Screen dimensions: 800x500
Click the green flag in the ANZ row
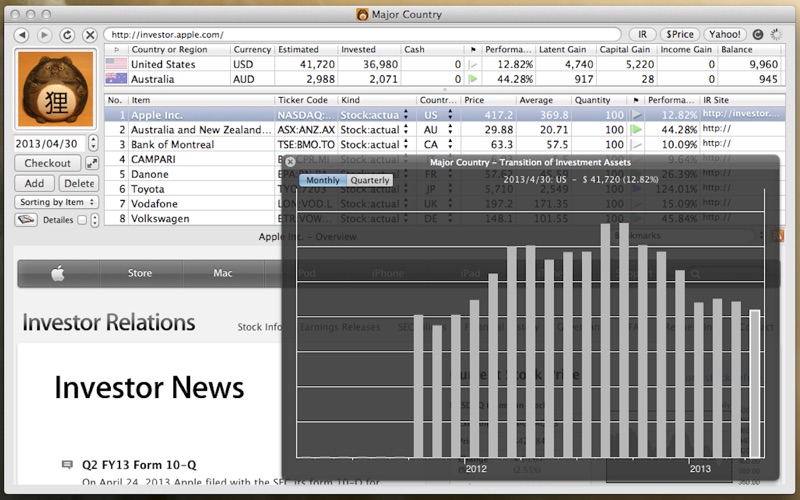click(x=636, y=130)
